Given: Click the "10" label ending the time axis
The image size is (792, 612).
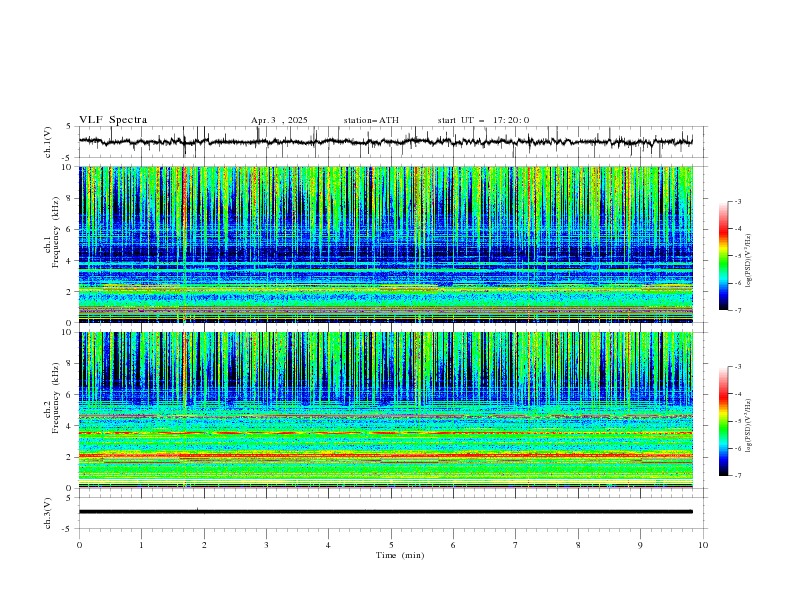Looking at the screenshot, I should pos(703,545).
